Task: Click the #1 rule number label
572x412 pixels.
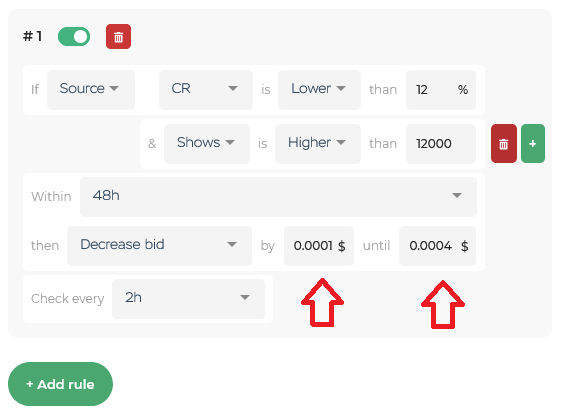Action: pos(32,36)
